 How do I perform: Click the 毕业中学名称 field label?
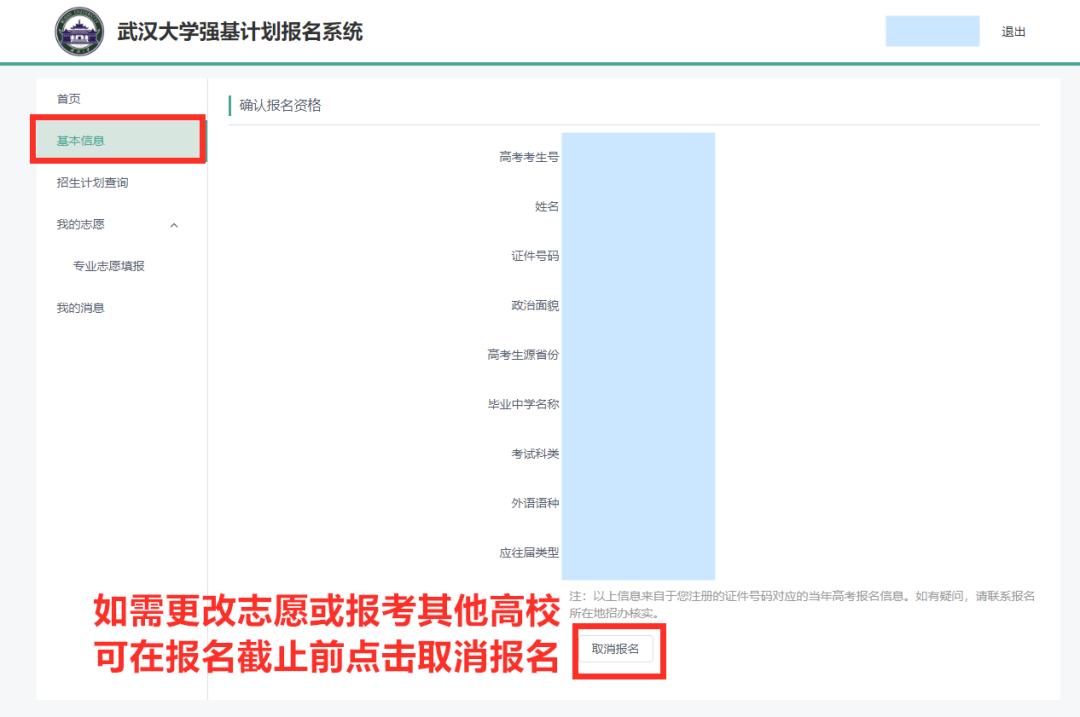(x=523, y=404)
